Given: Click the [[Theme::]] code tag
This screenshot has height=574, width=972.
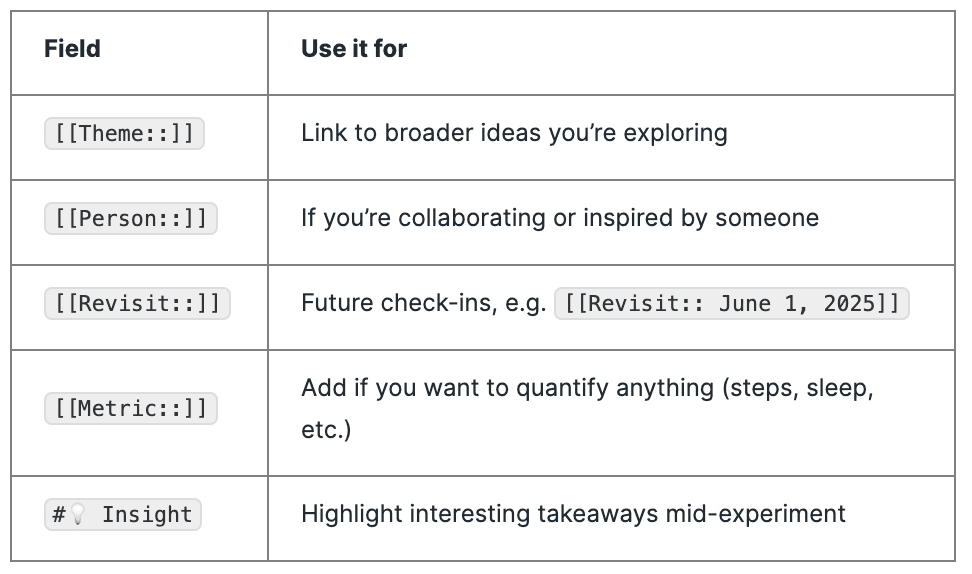Looking at the screenshot, I should pos(124,133).
